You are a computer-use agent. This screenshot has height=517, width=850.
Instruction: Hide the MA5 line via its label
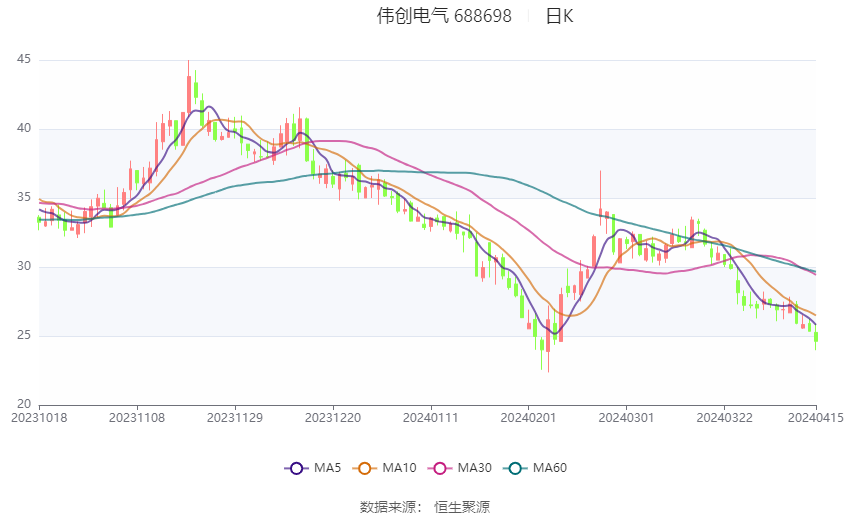327,468
